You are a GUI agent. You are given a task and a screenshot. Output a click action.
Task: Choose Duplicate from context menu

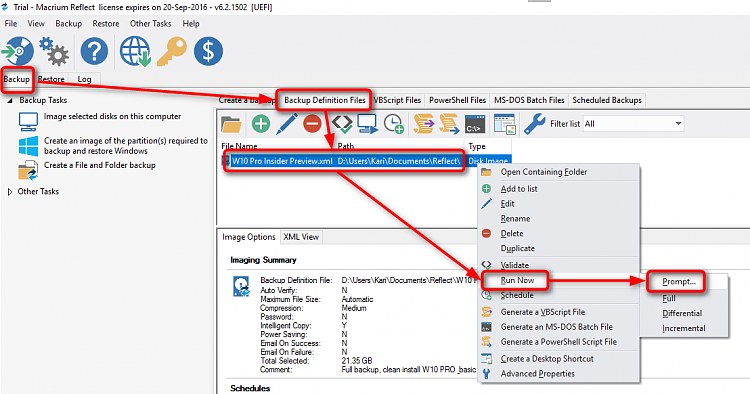tap(559, 248)
